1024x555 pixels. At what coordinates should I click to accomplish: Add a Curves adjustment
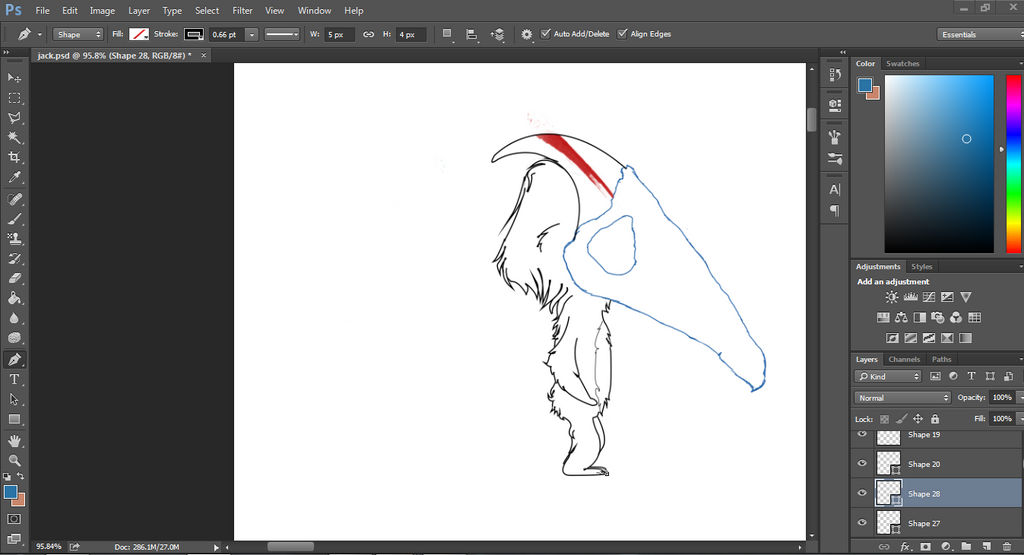coord(929,297)
